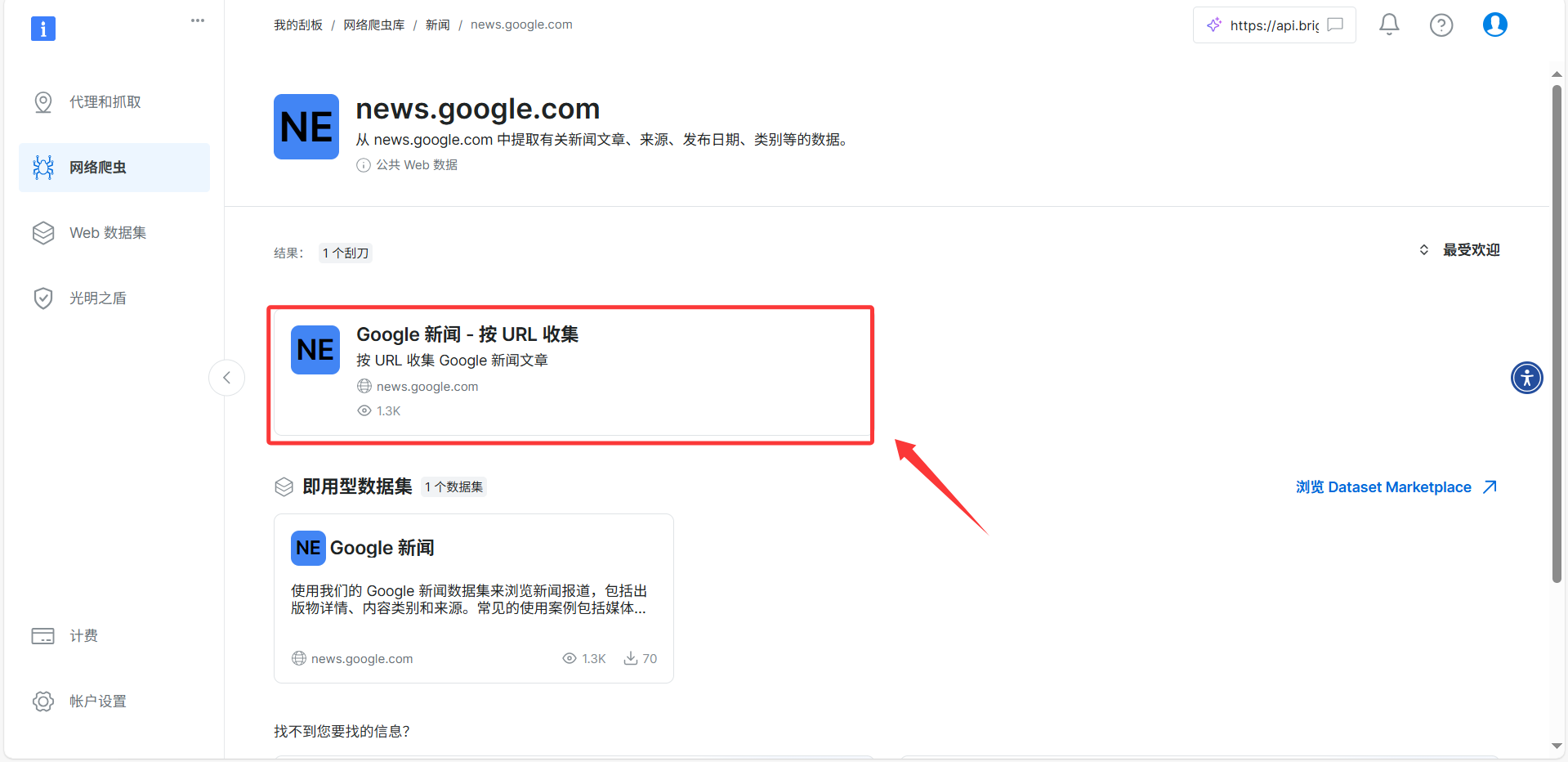Click the Web 数据集 layers icon
This screenshot has height=762, width=1568.
[43, 233]
